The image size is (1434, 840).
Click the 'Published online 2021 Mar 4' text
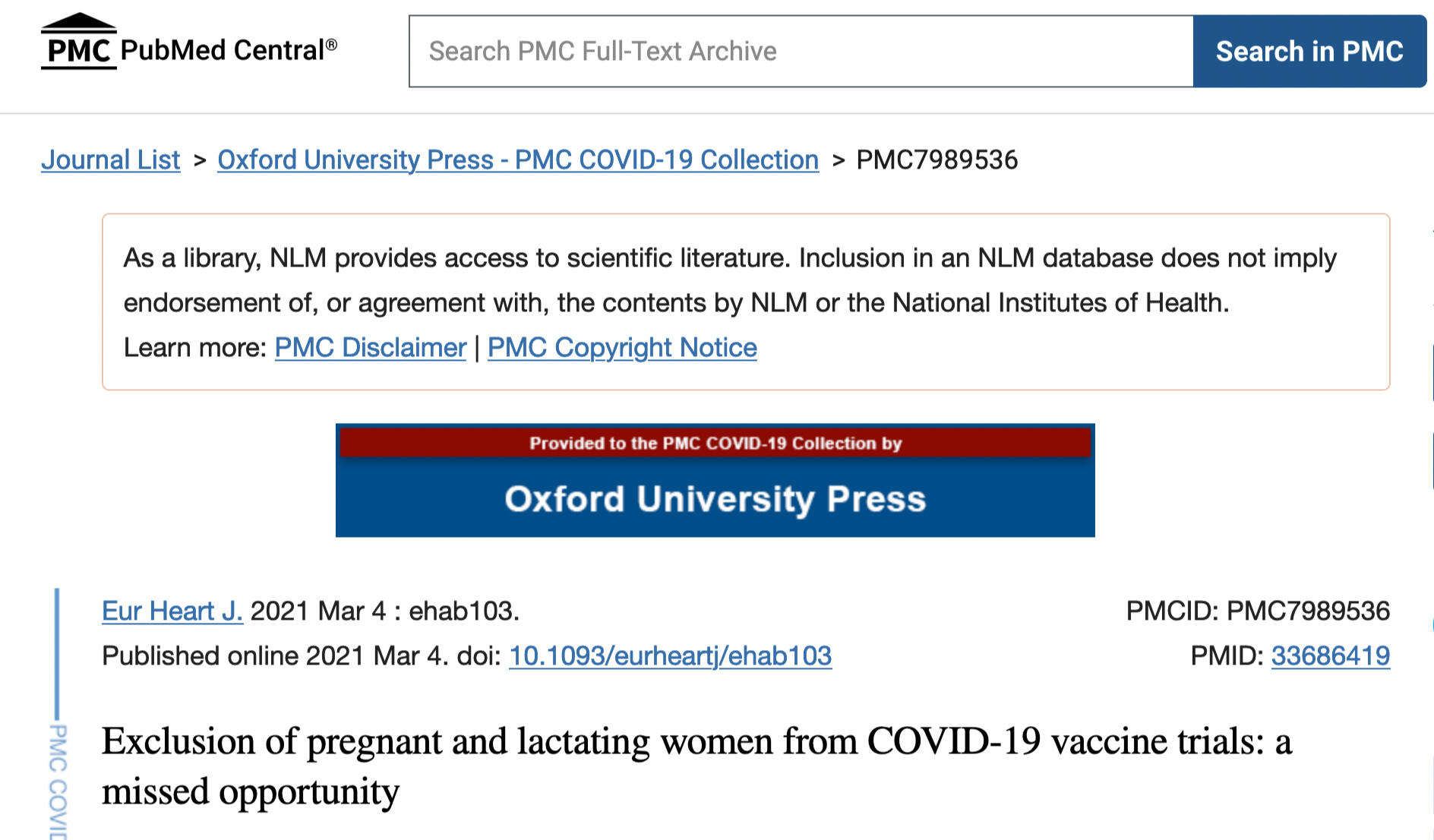pos(275,655)
